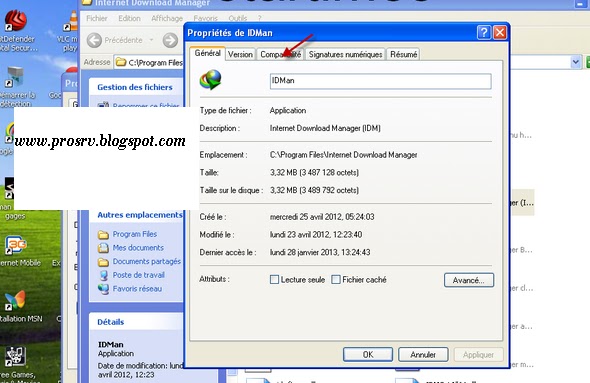The width and height of the screenshot is (590, 383).
Task: Click the description text Internet Download Manager (IDM)
Action: (x=325, y=128)
